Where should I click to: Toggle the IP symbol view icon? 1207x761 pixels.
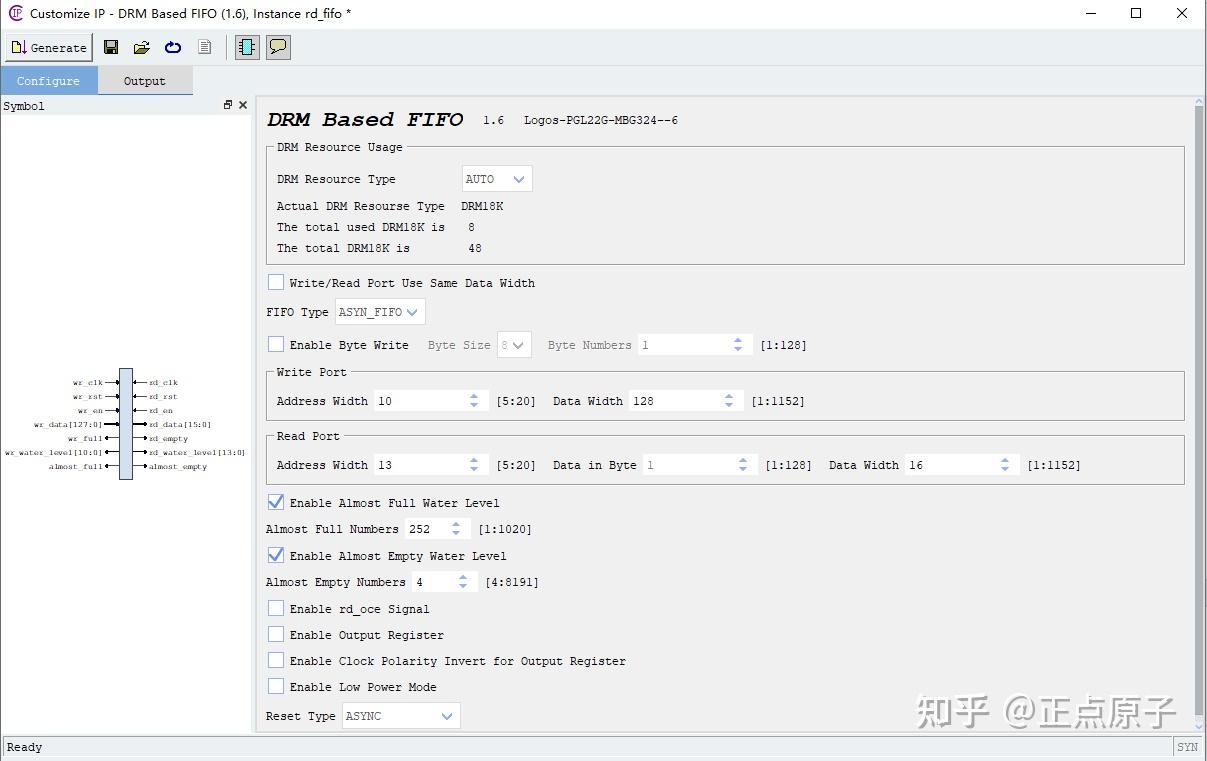[x=246, y=46]
